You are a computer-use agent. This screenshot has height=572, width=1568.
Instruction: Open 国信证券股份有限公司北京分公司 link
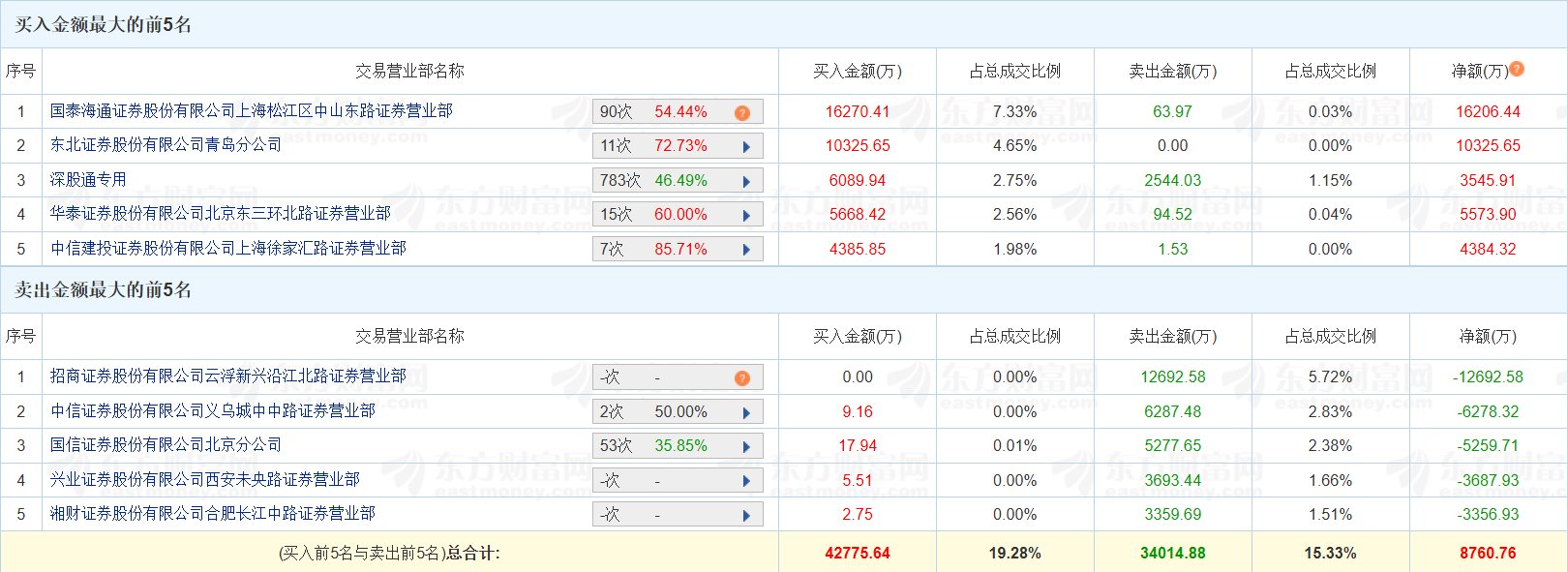coord(166,445)
